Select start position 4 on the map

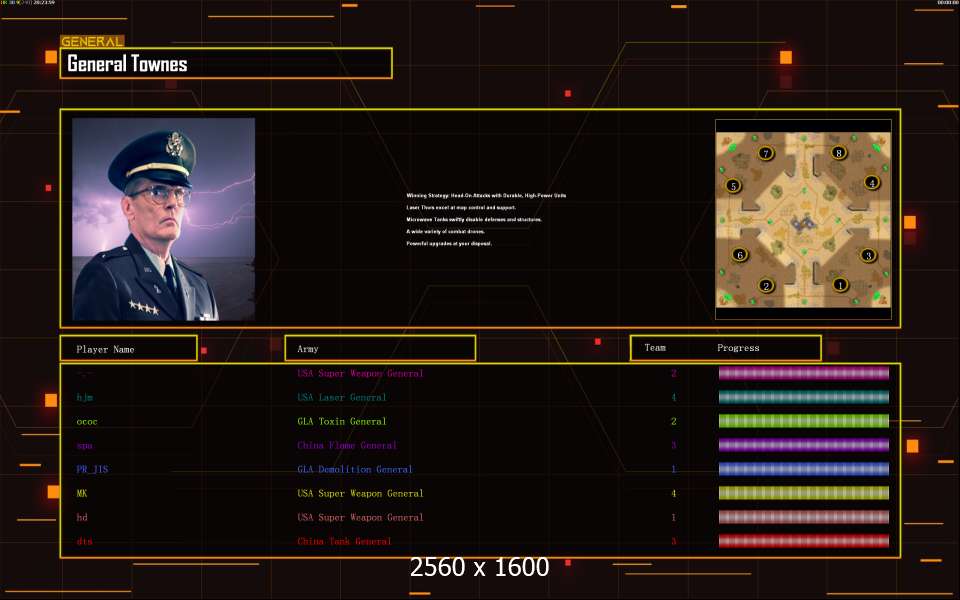[x=872, y=182]
